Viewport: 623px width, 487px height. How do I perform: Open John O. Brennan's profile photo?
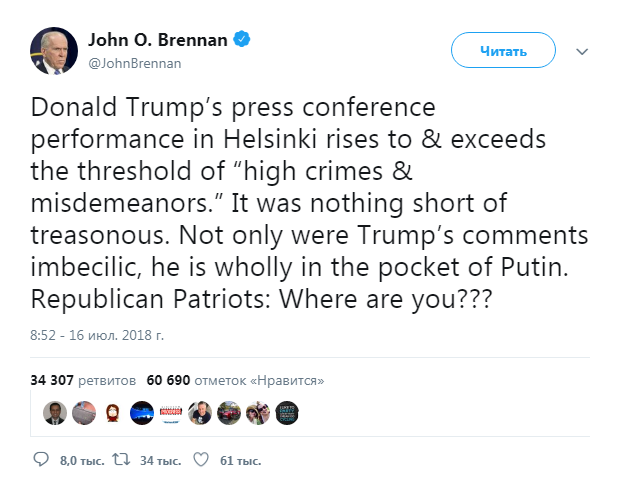tap(53, 51)
